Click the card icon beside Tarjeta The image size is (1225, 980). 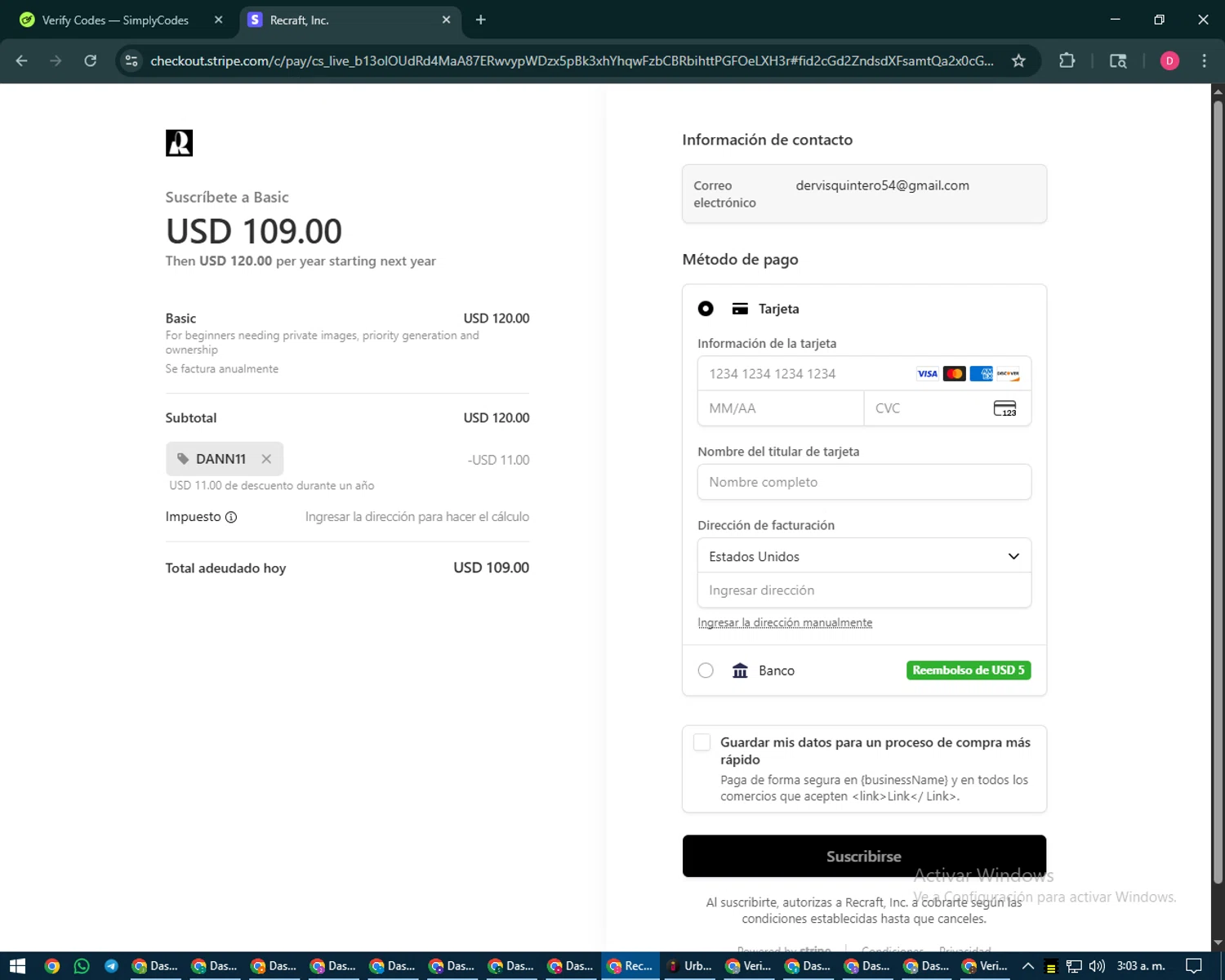coord(740,309)
